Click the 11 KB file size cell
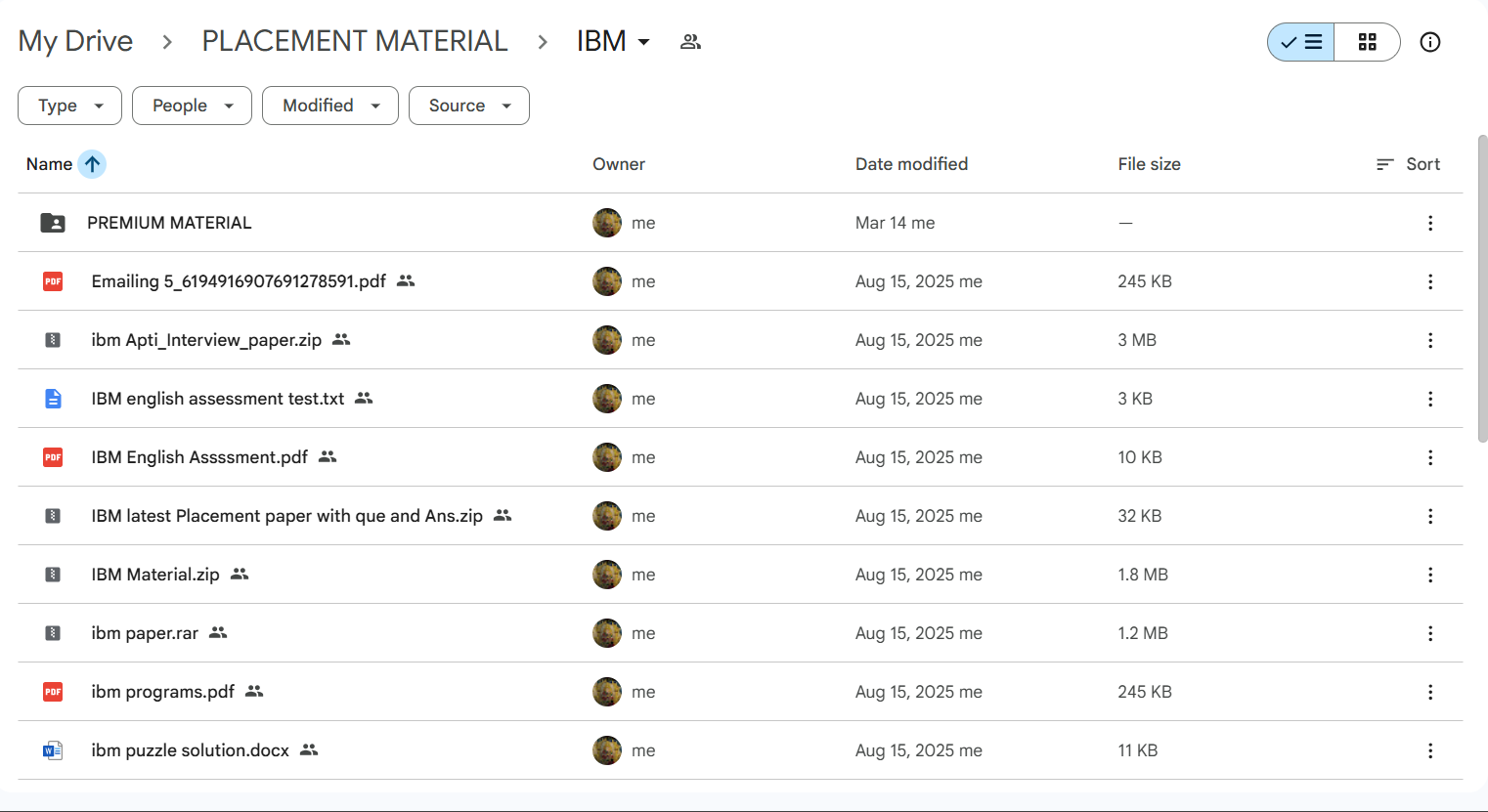This screenshot has width=1488, height=812. coord(1138,750)
